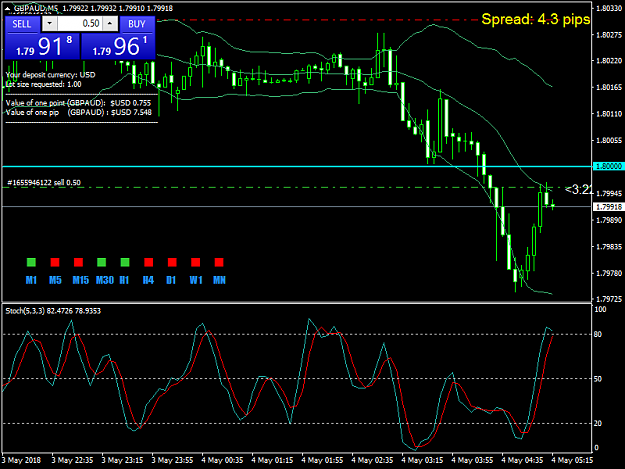Click the red MN trend square
Screen dimensions: 625x469
click(x=219, y=262)
